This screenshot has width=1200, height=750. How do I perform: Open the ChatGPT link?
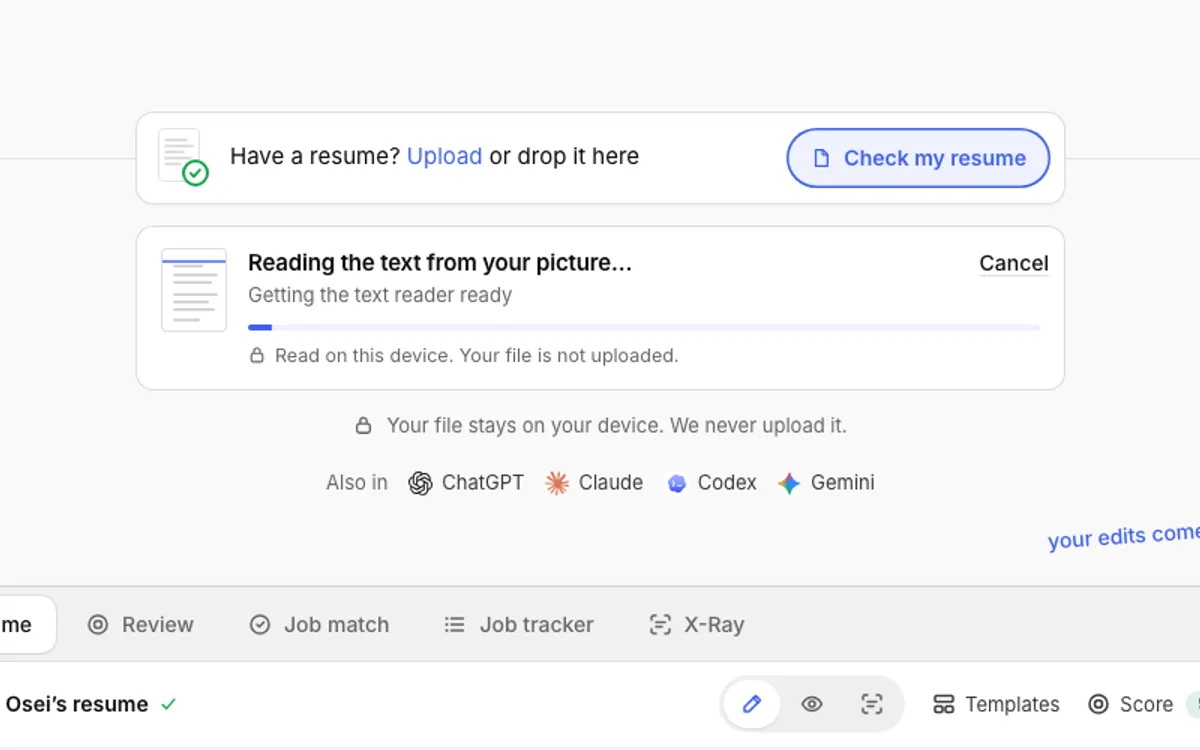pyautogui.click(x=466, y=483)
